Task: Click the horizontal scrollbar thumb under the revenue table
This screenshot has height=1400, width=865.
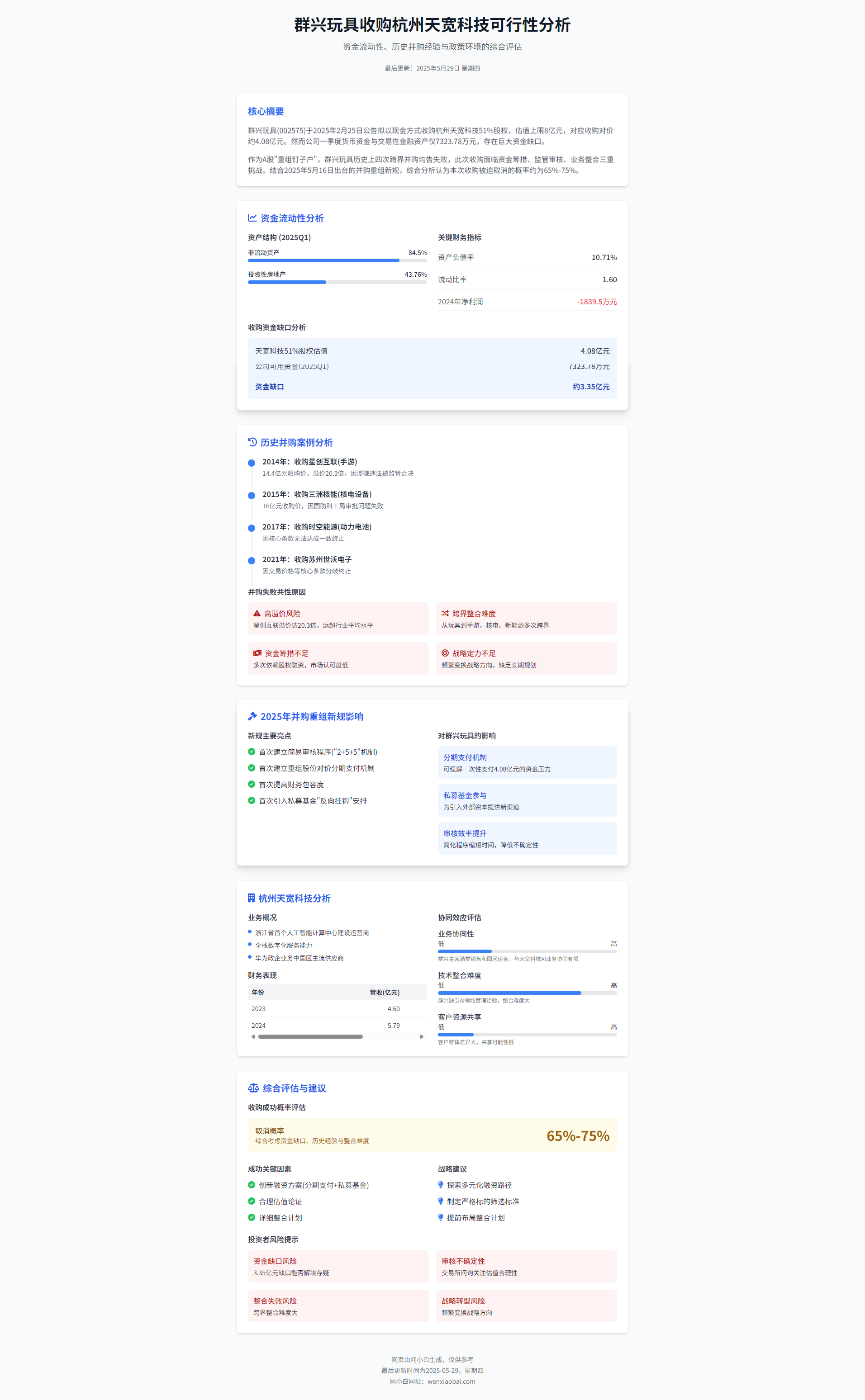Action: [310, 1036]
